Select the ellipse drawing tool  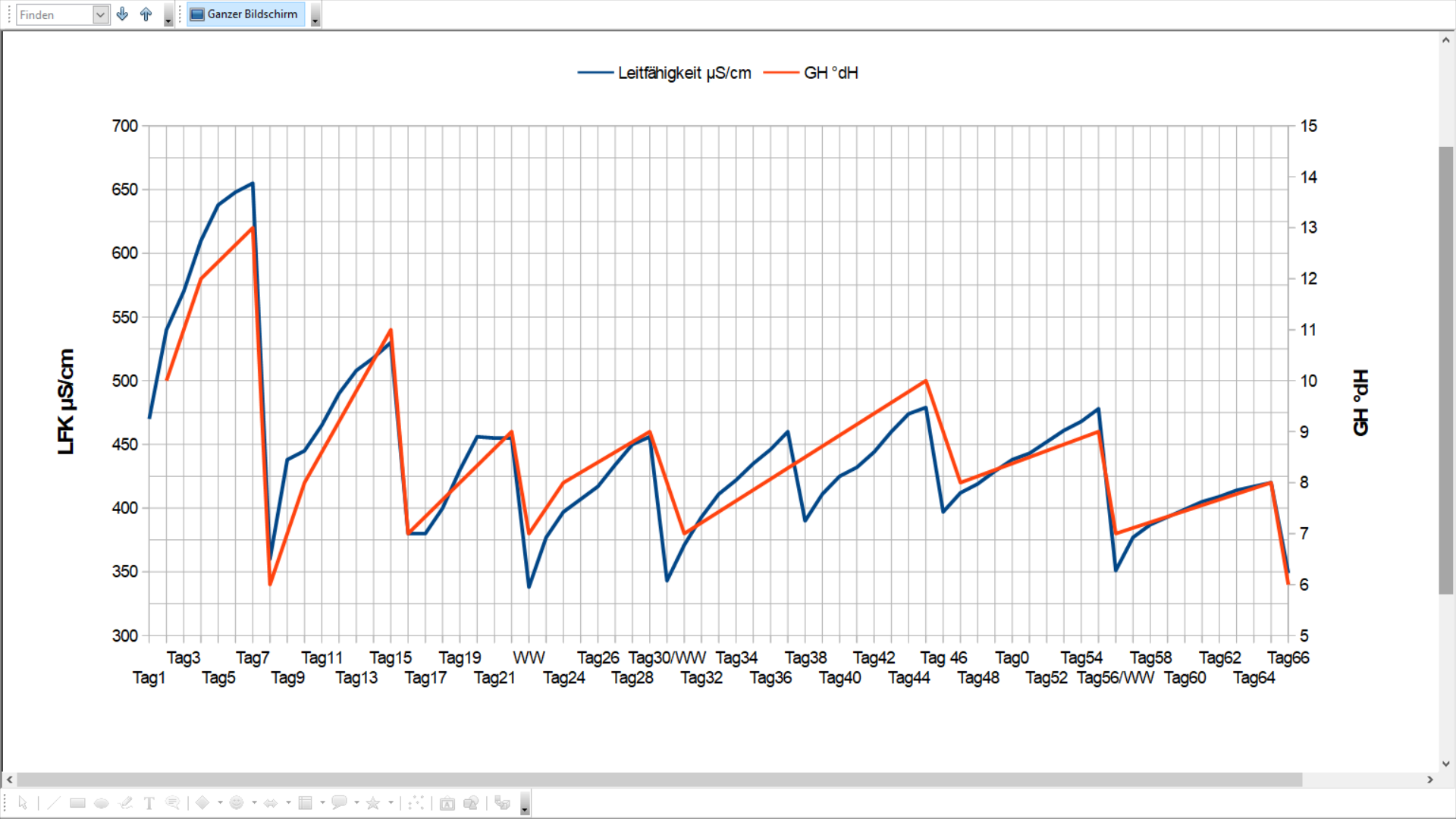click(102, 803)
